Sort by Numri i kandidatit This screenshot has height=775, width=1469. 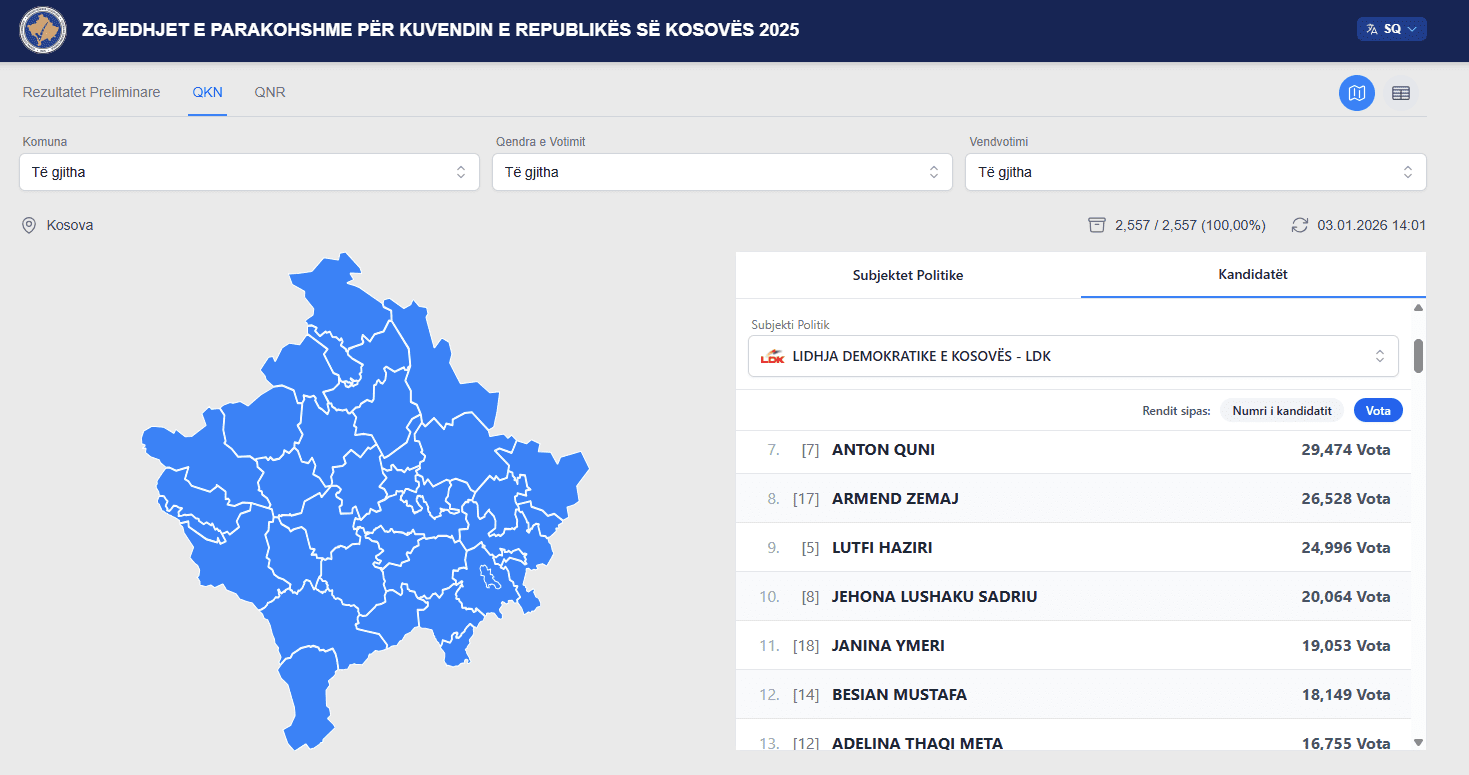click(1281, 411)
